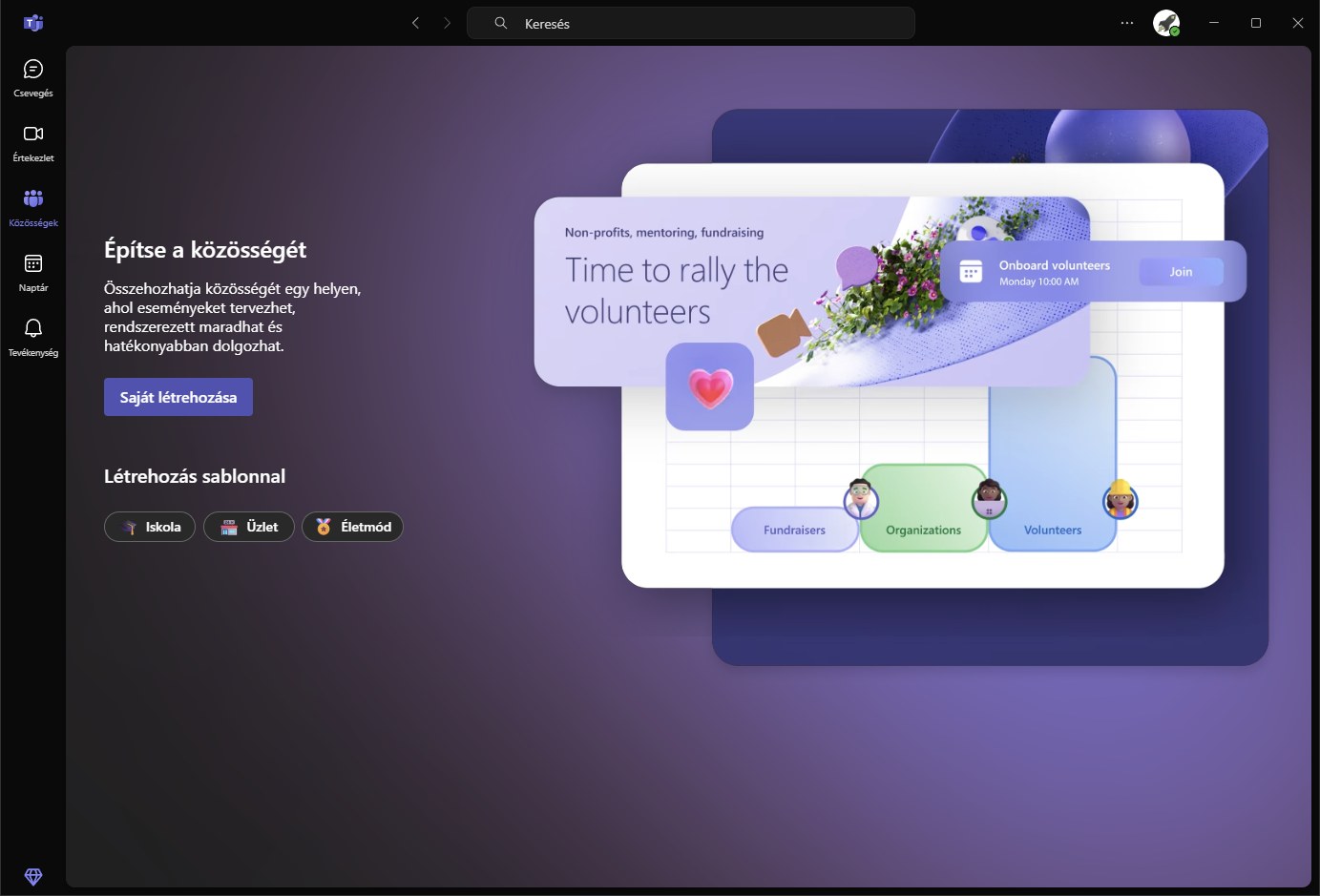Open the Tevékenység bell icon

click(x=33, y=327)
